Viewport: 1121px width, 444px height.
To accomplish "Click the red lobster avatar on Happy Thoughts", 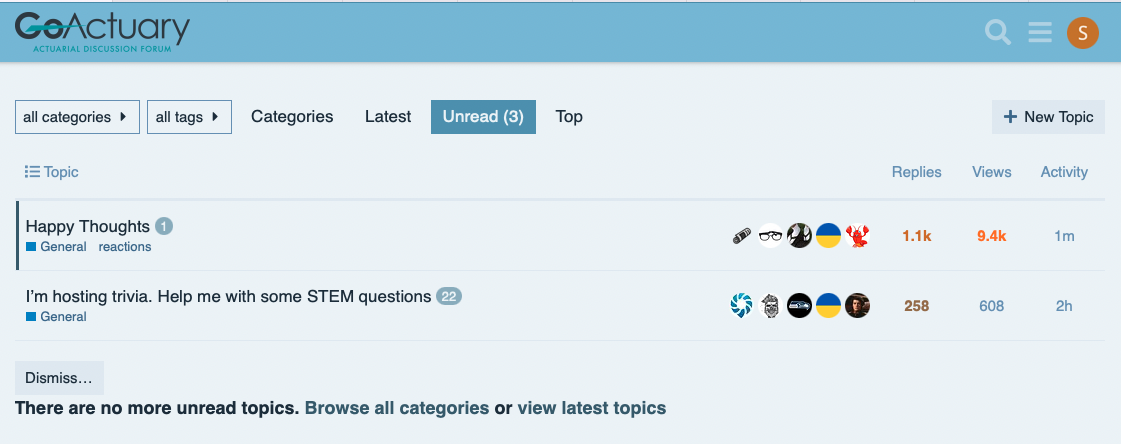I will (x=857, y=236).
